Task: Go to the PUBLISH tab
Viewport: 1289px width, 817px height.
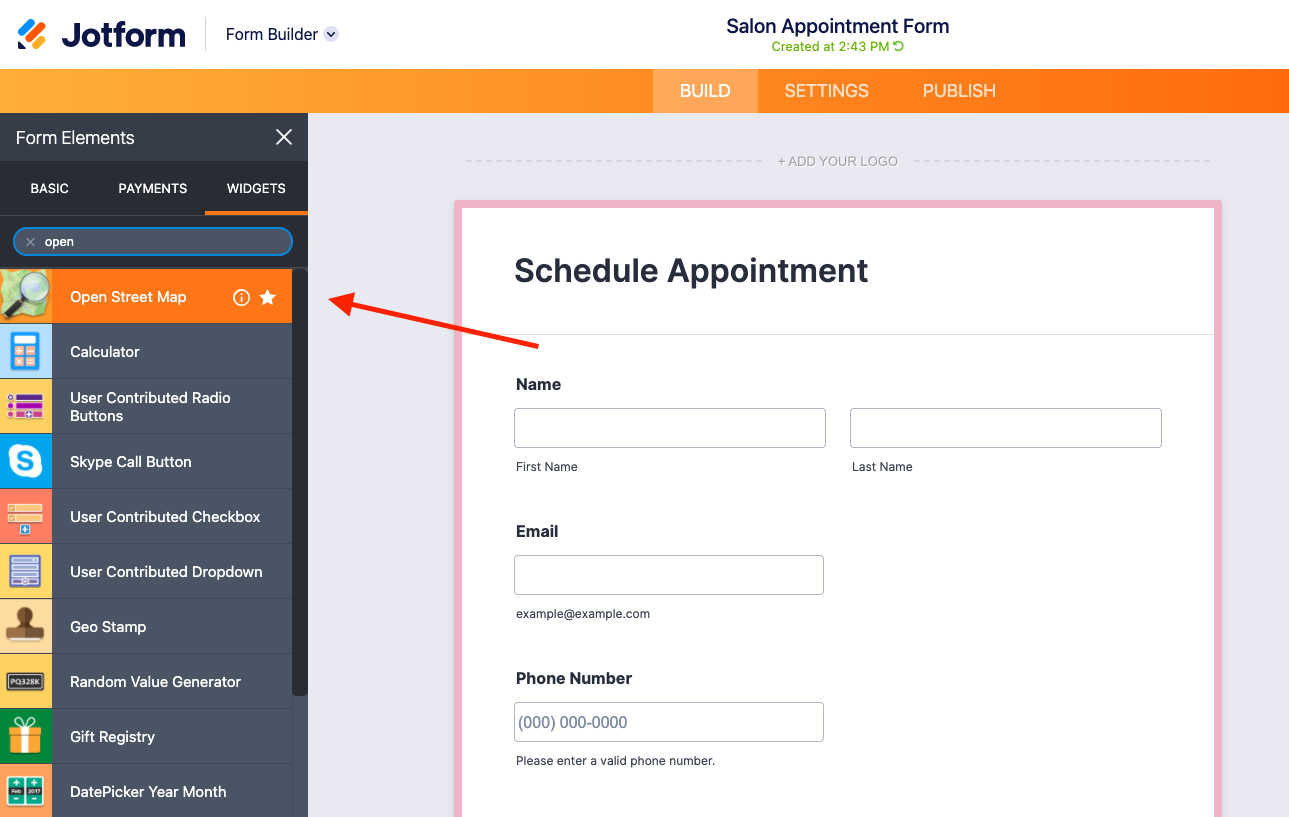Action: (x=959, y=91)
